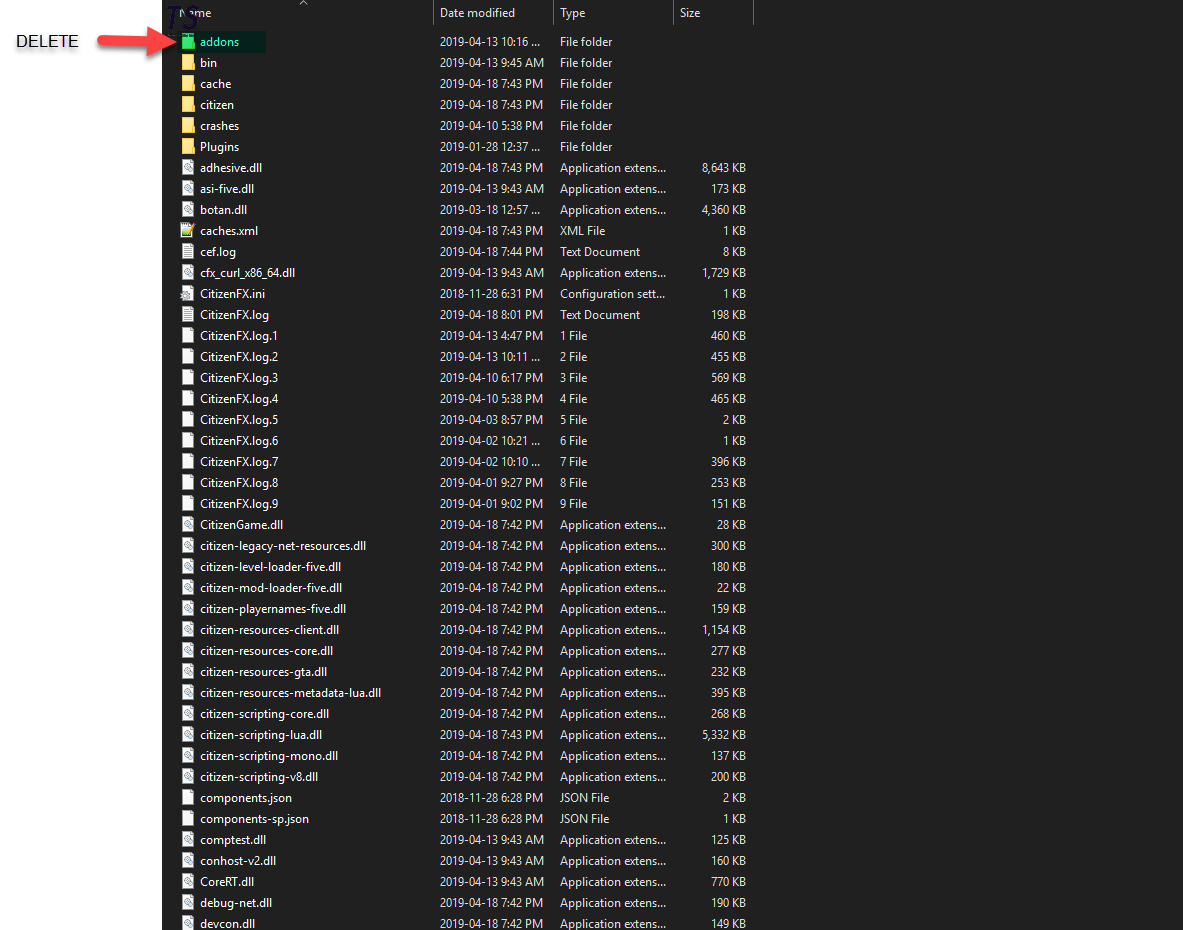Screen dimensions: 1183x930
Task: Click the cef.log document icon
Action: click(188, 252)
